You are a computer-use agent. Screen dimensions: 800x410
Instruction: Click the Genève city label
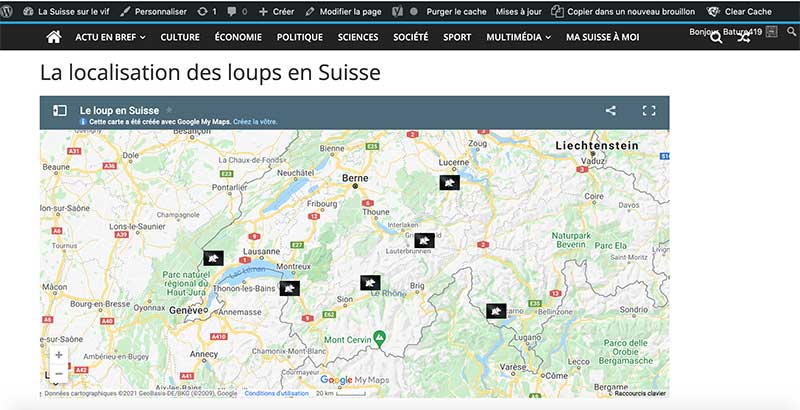coord(186,310)
